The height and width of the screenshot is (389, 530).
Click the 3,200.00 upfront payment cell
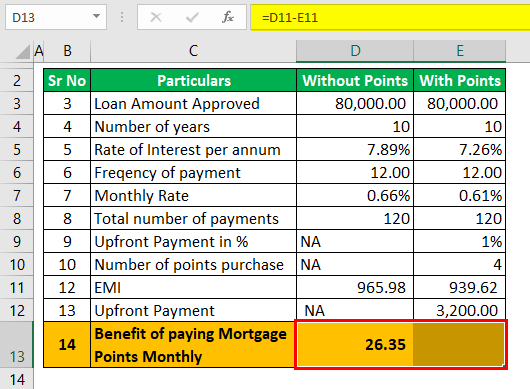[460, 310]
